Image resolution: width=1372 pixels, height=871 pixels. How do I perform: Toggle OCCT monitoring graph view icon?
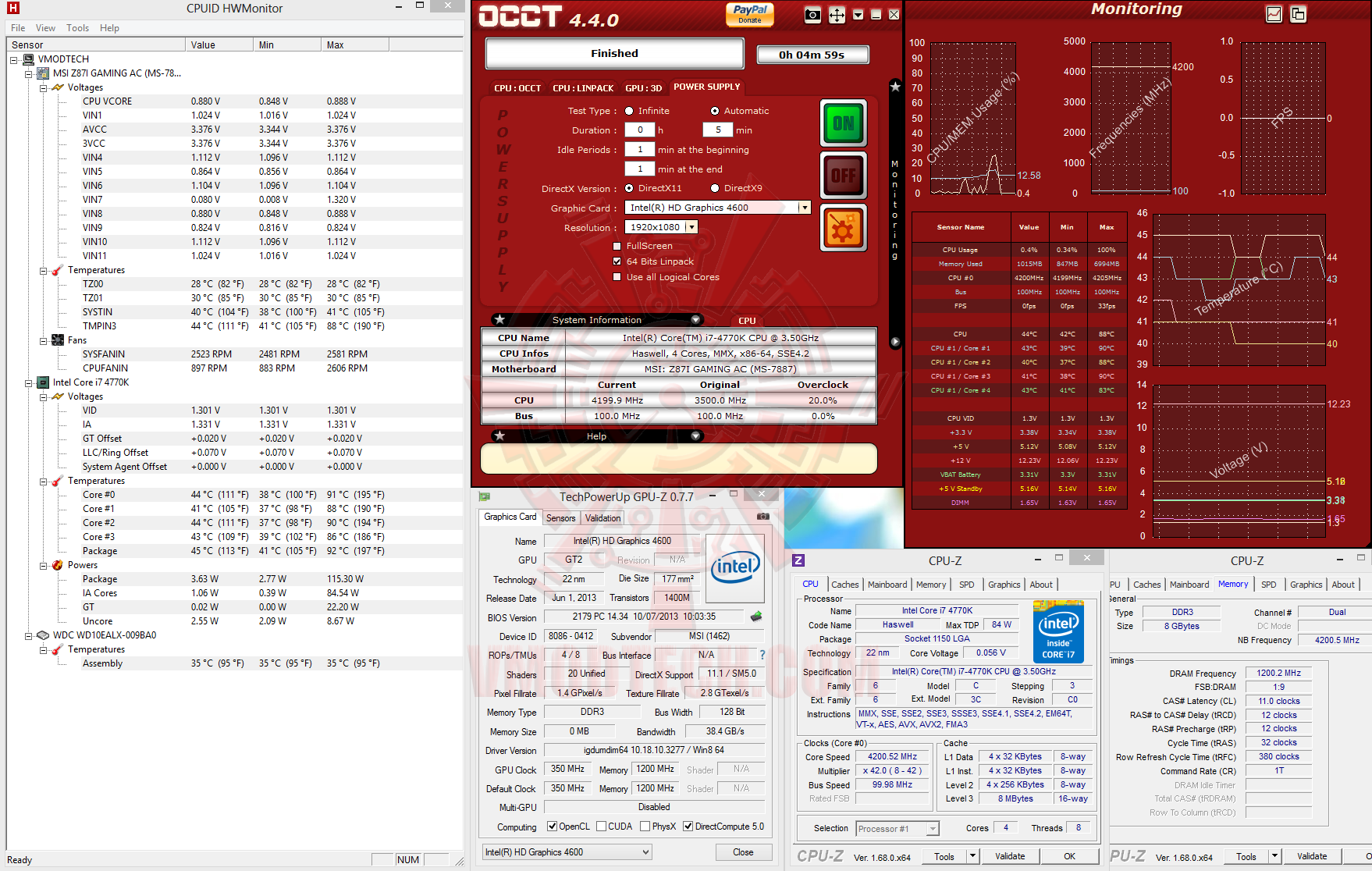point(1274,14)
